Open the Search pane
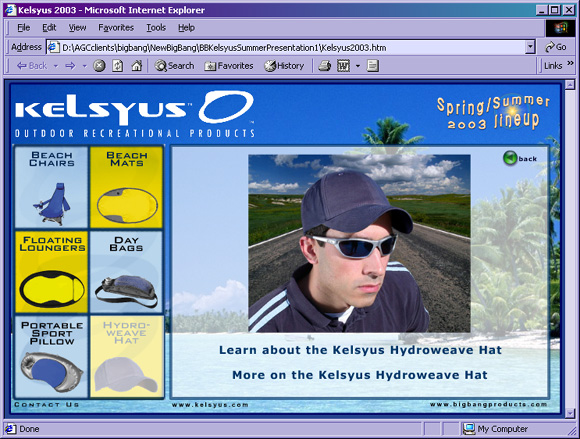580x439 pixels. coord(175,66)
